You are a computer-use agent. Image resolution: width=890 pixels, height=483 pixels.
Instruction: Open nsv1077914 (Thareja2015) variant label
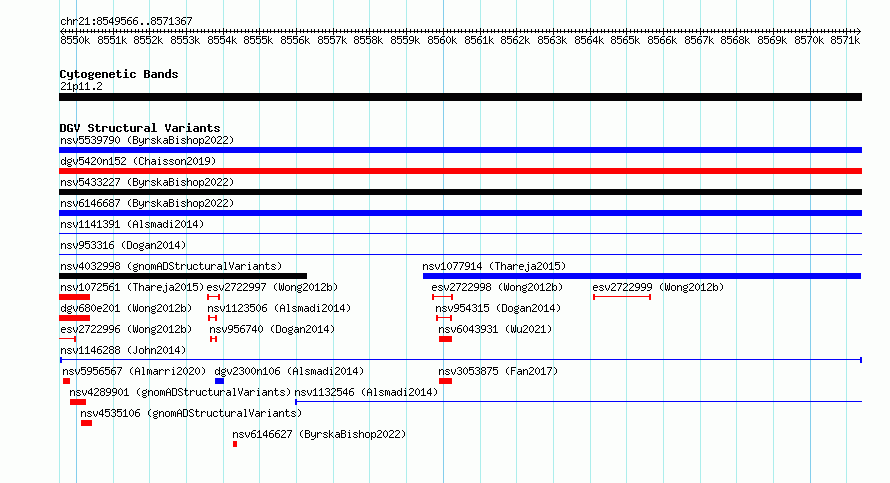click(494, 266)
